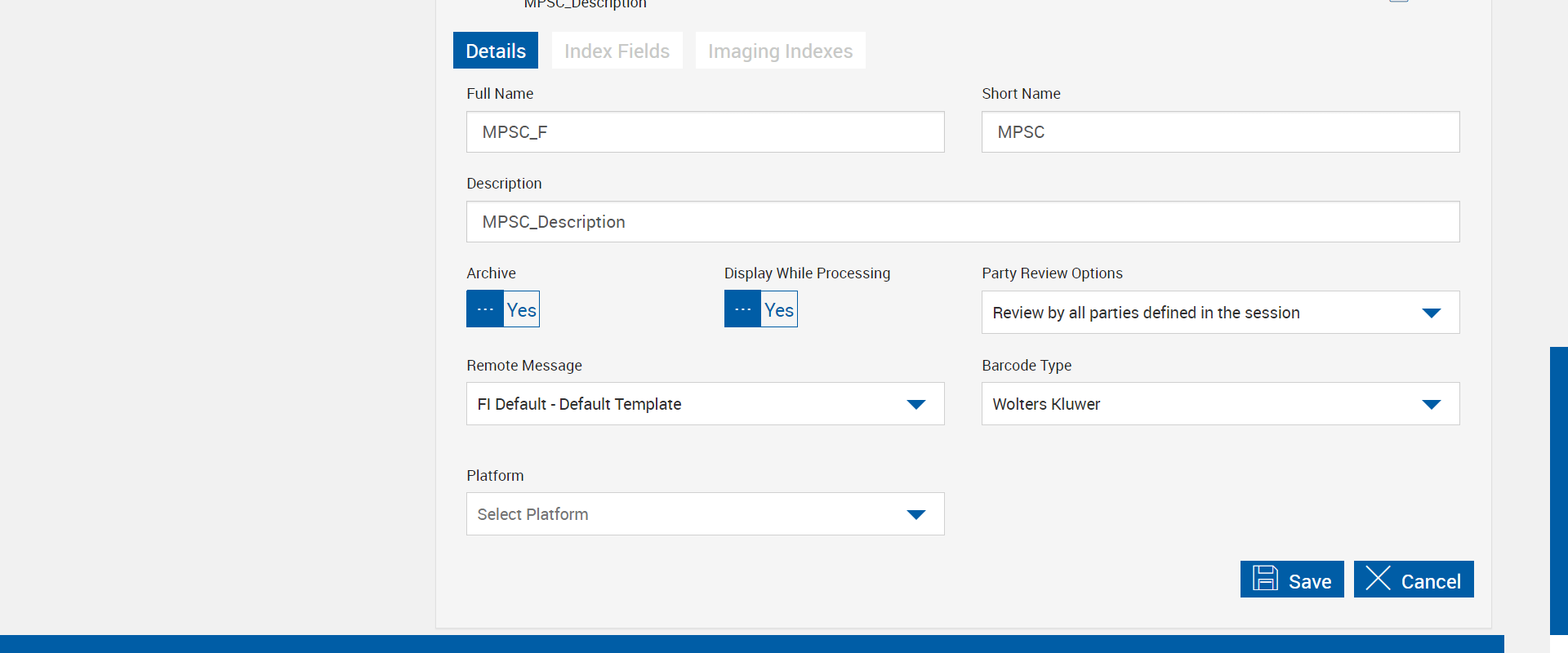Focus the Short Name text box
This screenshot has width=1568, height=653.
1220,132
